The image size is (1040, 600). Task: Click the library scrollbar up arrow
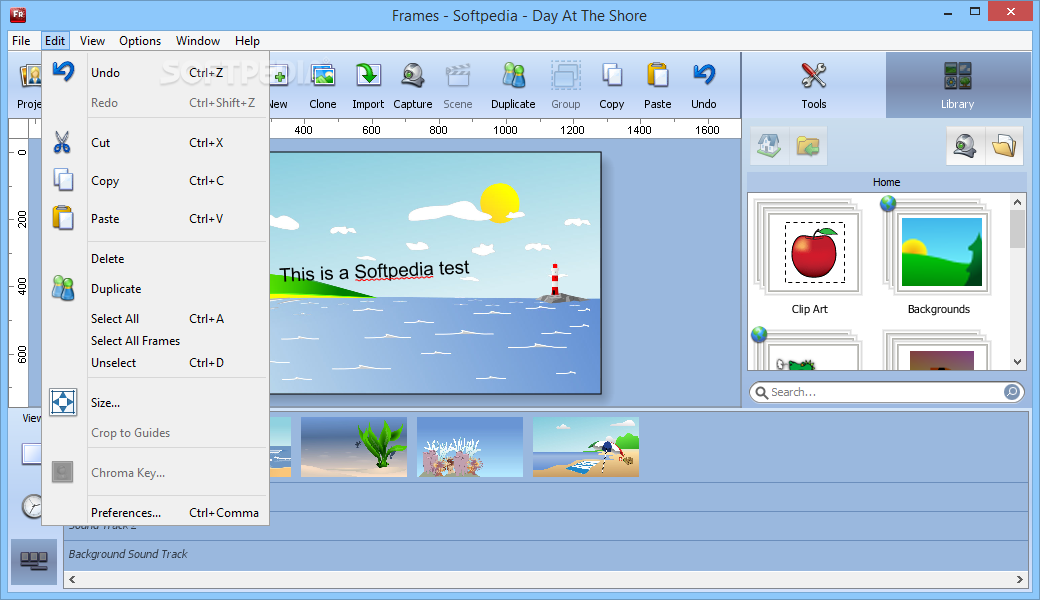pos(1017,202)
